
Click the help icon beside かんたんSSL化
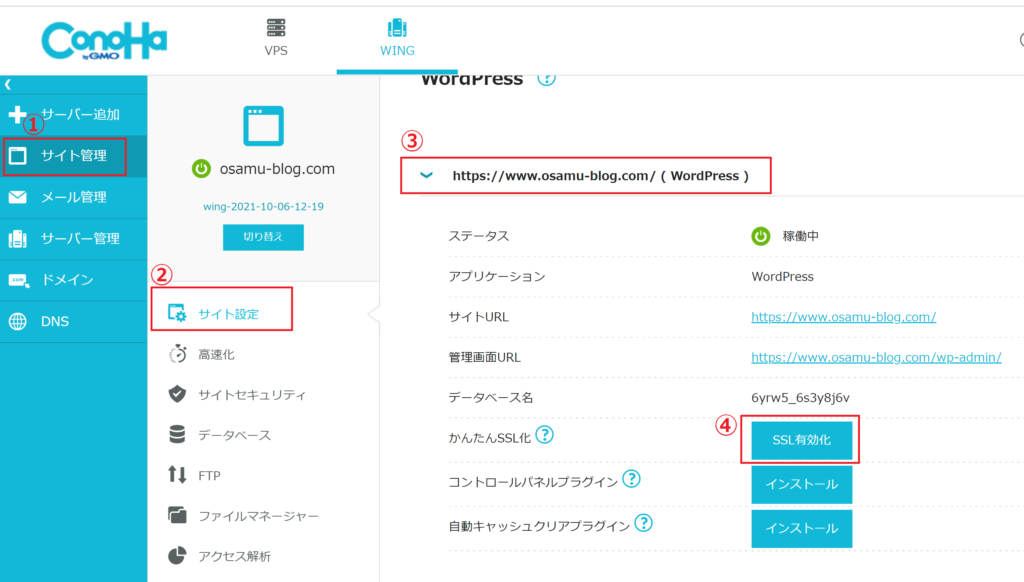pos(545,434)
